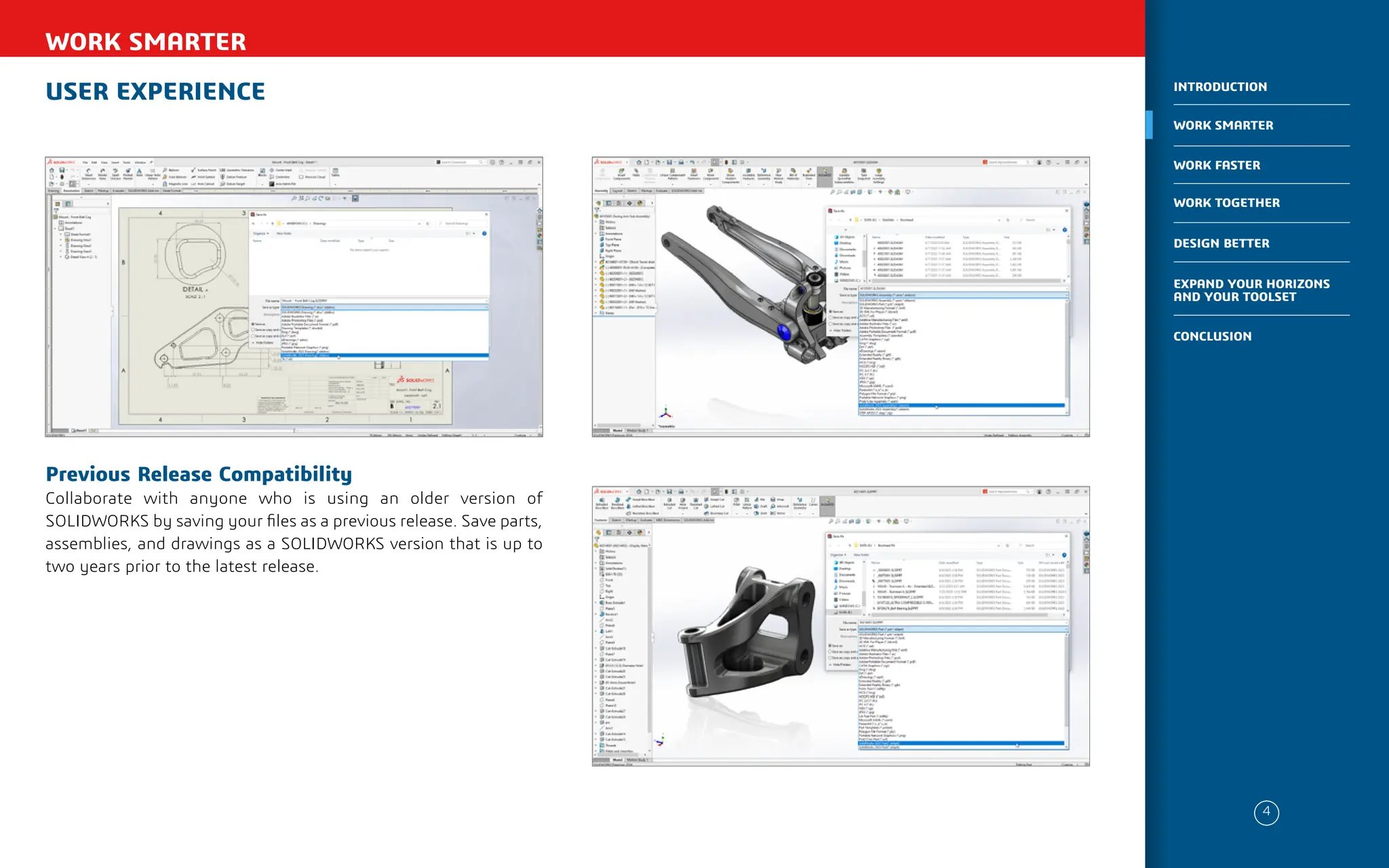1389x868 pixels.
Task: Open the swing arm assembly screenshot thumbnail
Action: tap(840, 297)
